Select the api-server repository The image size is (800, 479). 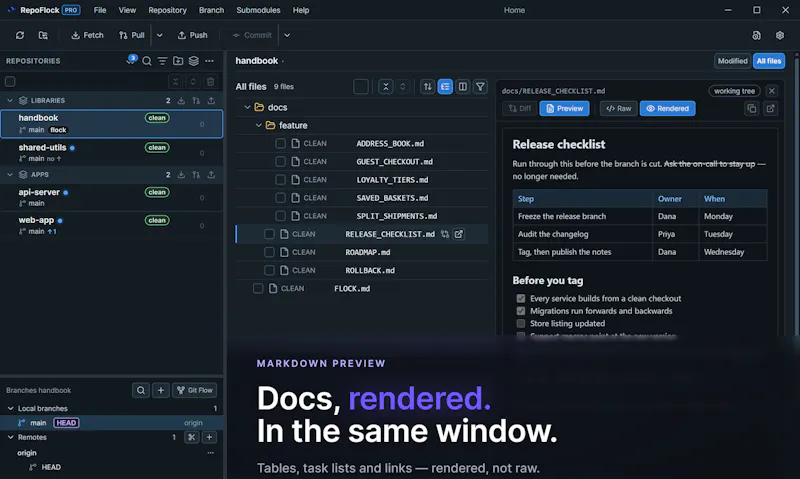coord(112,197)
